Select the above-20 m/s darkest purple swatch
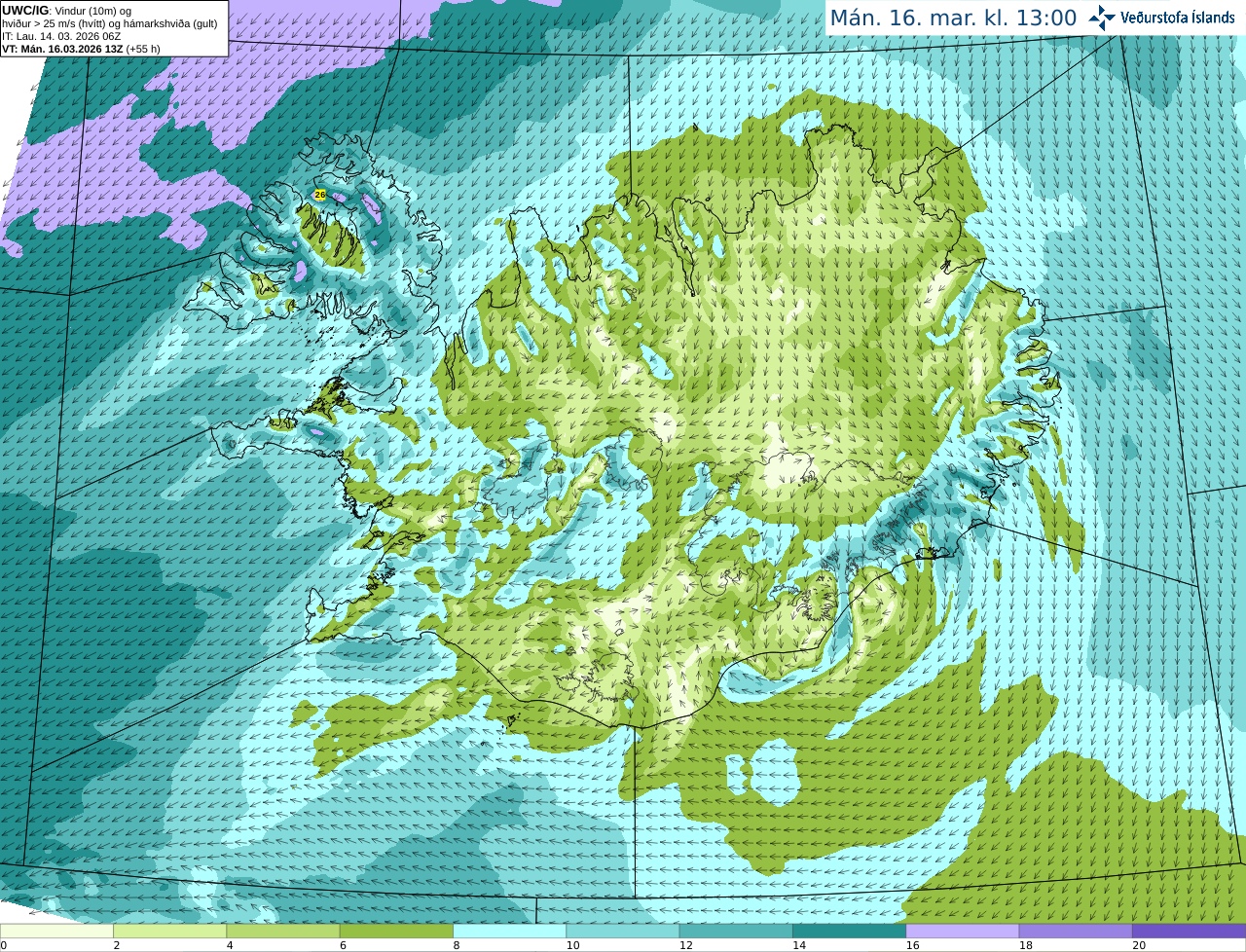 (x=1190, y=932)
